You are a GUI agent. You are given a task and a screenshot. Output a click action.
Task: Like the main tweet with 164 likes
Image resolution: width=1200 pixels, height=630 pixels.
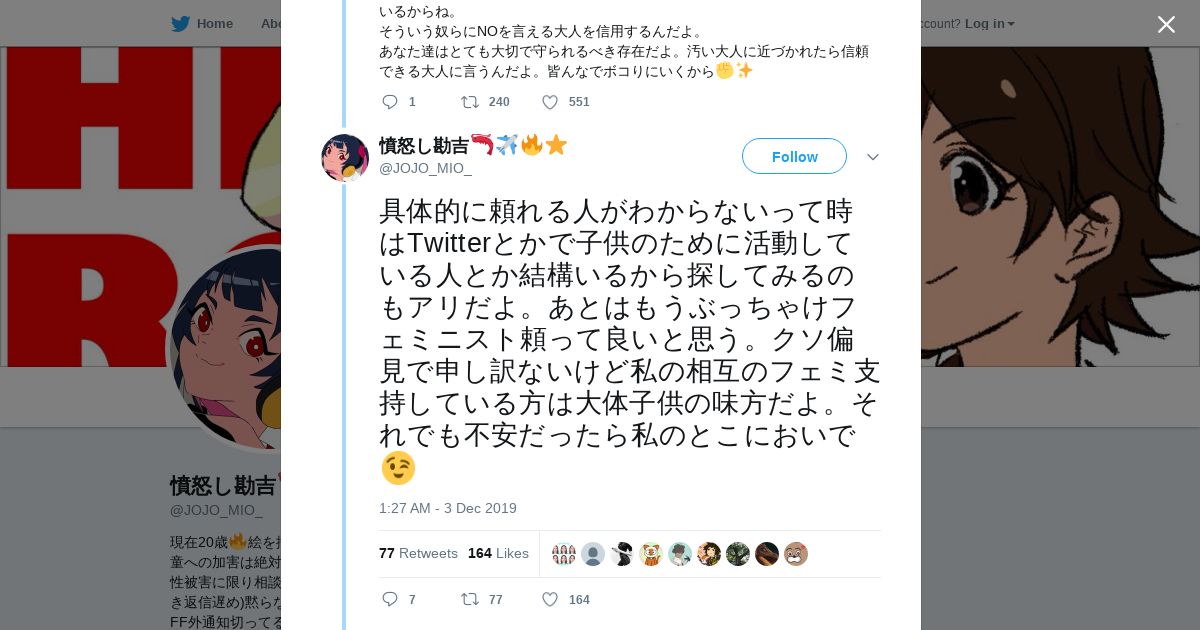(550, 599)
